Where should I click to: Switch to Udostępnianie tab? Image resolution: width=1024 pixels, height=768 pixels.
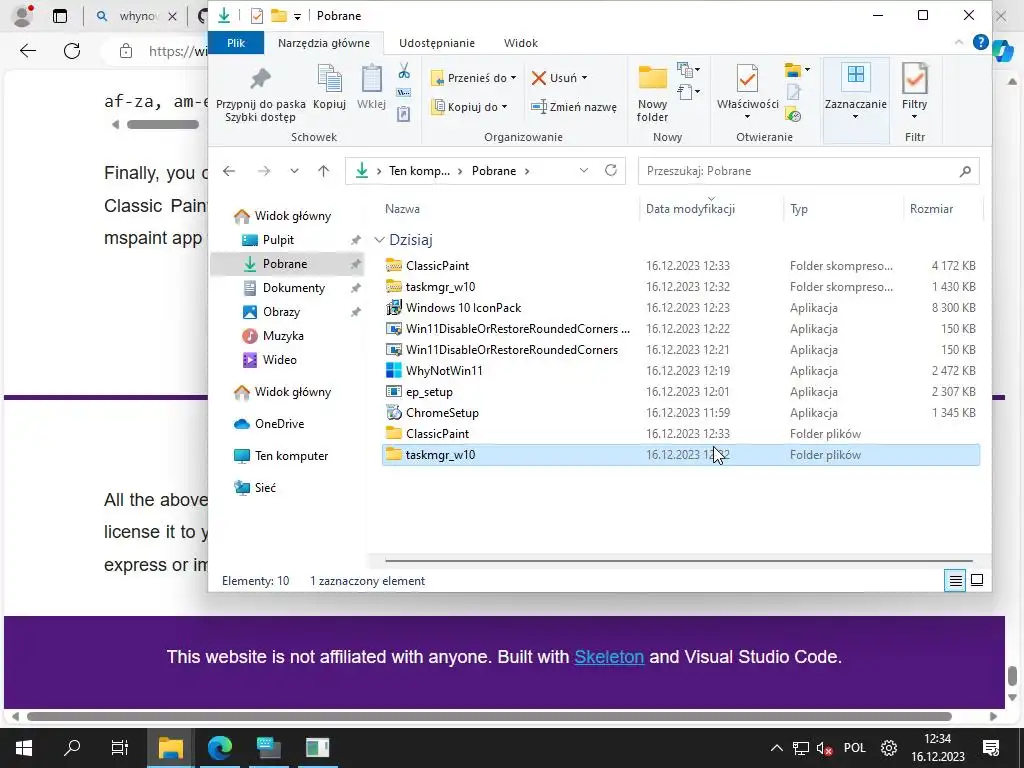click(x=437, y=43)
